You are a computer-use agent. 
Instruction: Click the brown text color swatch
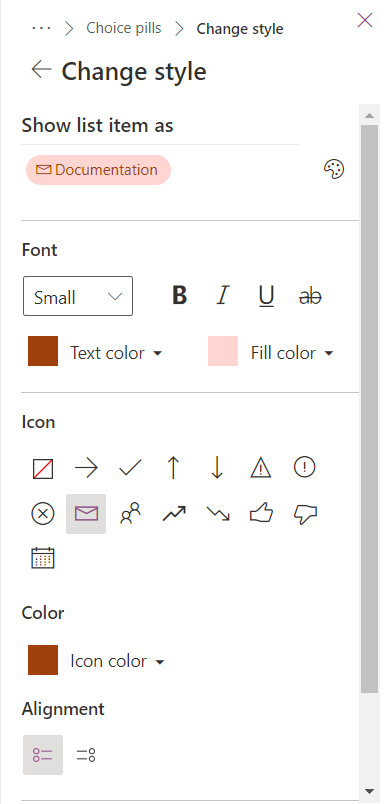click(43, 351)
